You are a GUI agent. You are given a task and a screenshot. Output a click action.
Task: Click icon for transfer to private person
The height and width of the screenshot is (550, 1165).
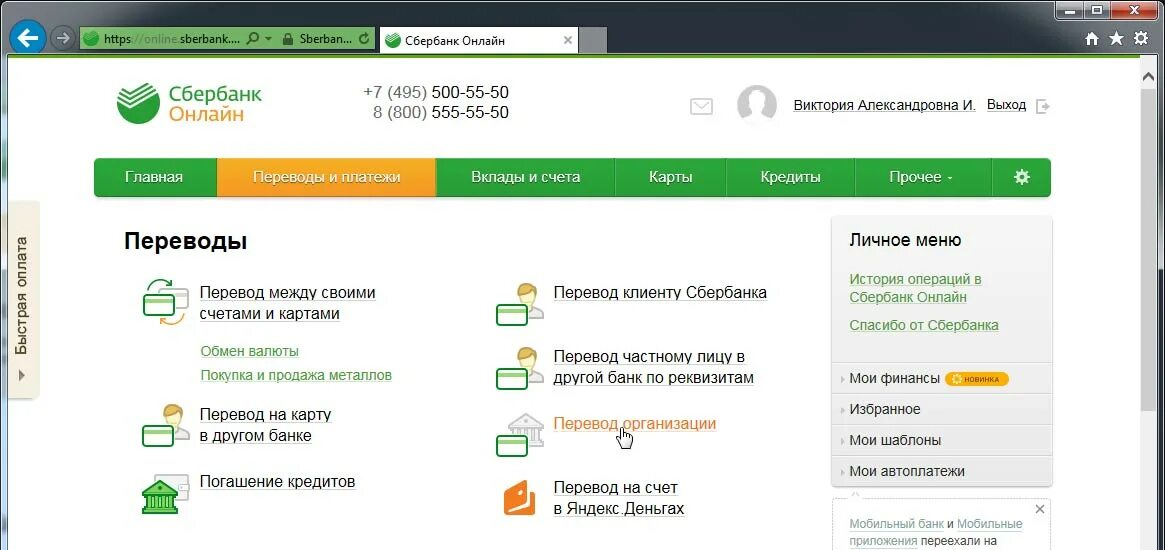click(519, 367)
